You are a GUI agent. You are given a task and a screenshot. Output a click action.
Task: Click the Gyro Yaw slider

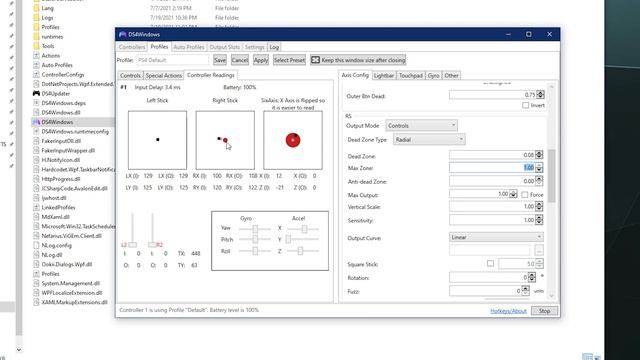255,229
